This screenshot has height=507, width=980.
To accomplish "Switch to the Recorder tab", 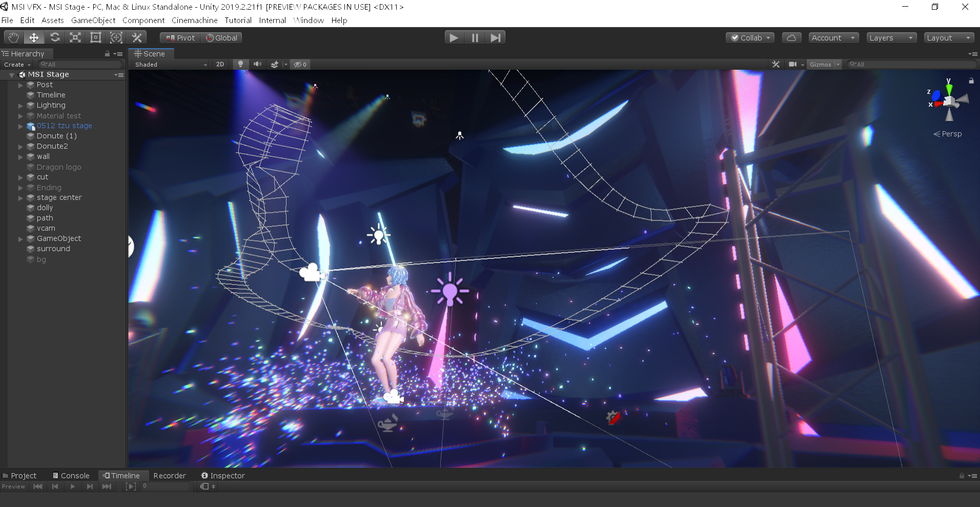I will 169,476.
